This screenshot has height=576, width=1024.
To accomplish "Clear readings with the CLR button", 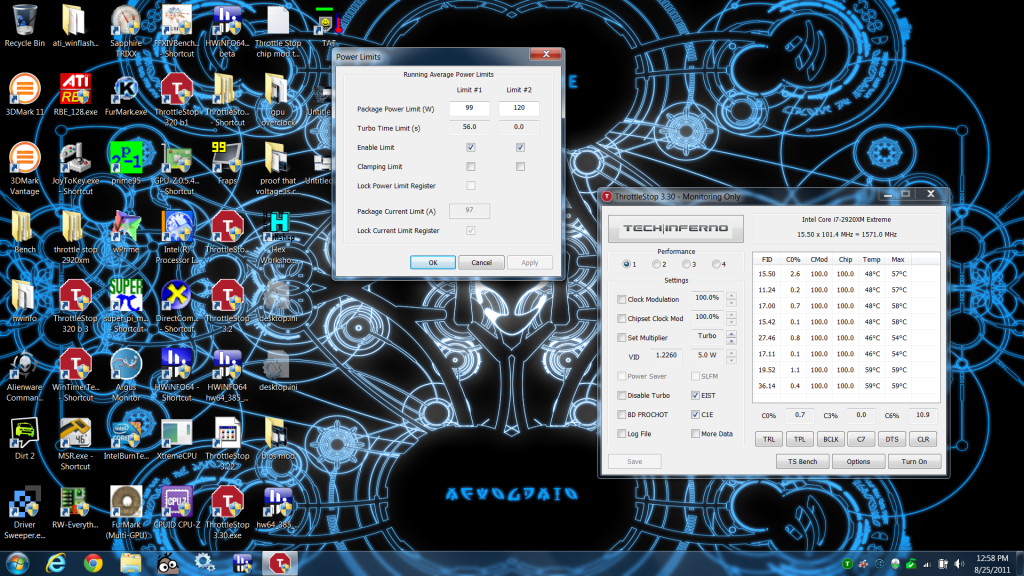I will click(x=923, y=440).
